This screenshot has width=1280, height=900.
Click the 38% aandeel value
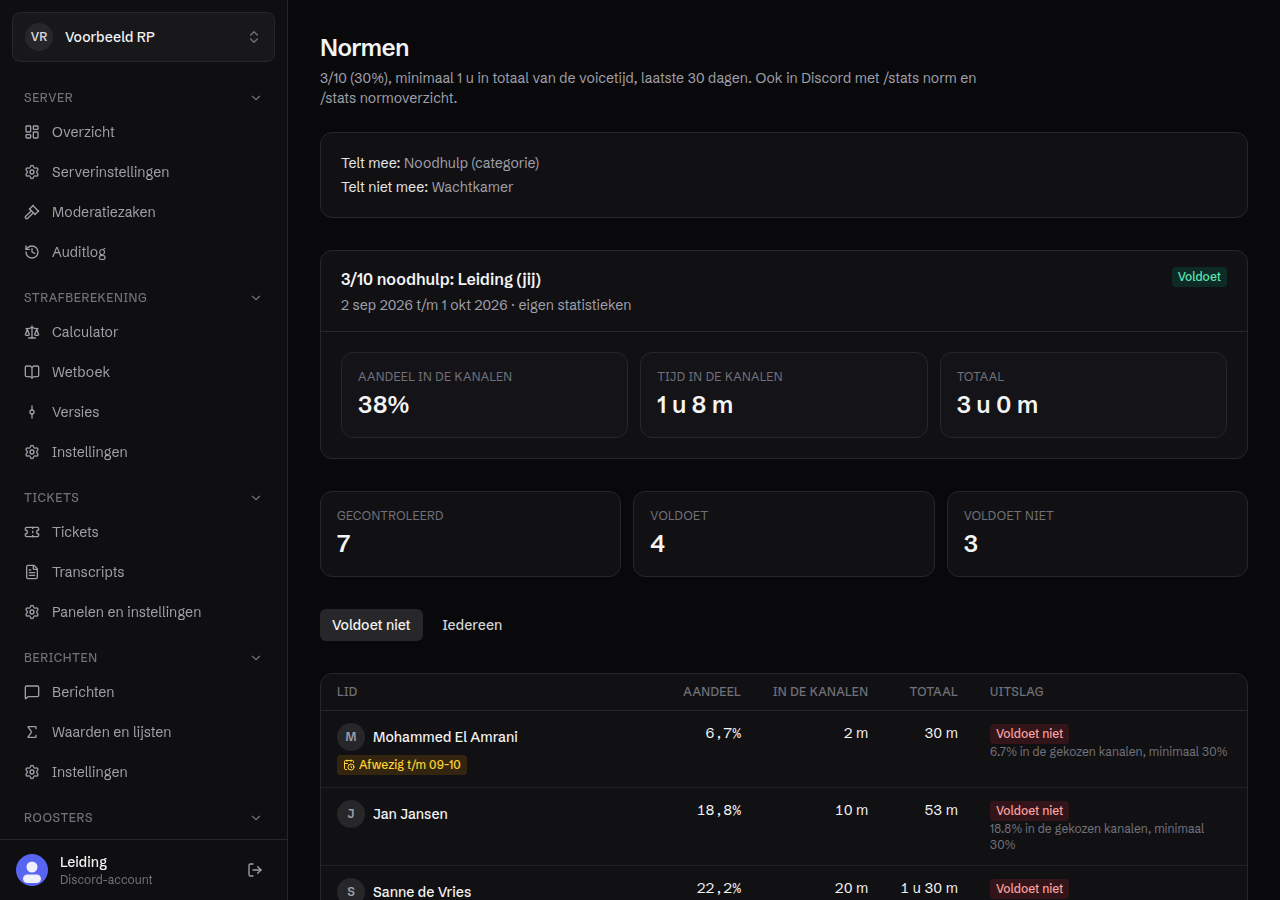384,405
